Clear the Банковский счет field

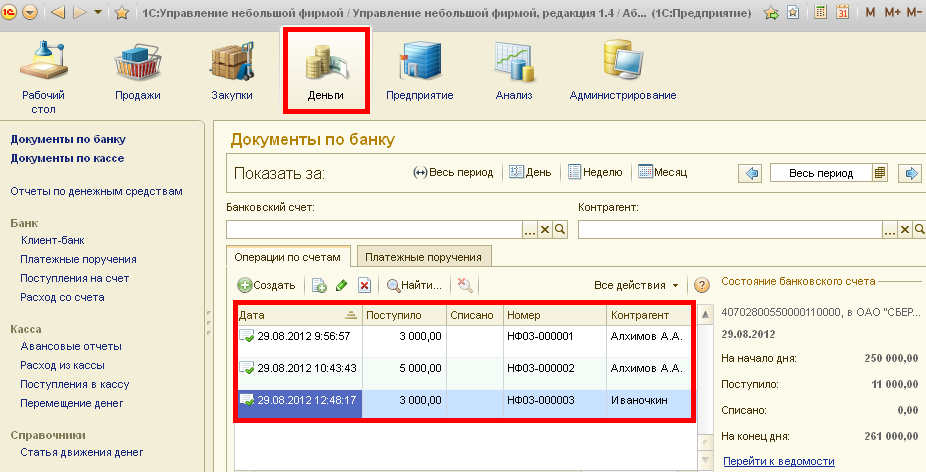coord(545,230)
